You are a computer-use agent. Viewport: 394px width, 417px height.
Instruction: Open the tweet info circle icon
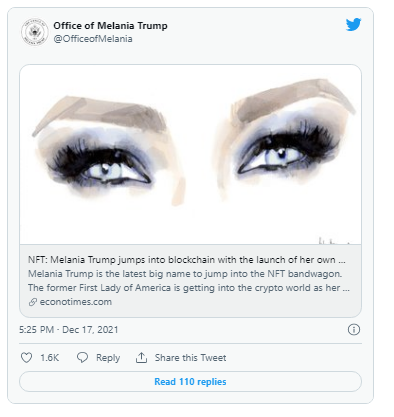(354, 330)
